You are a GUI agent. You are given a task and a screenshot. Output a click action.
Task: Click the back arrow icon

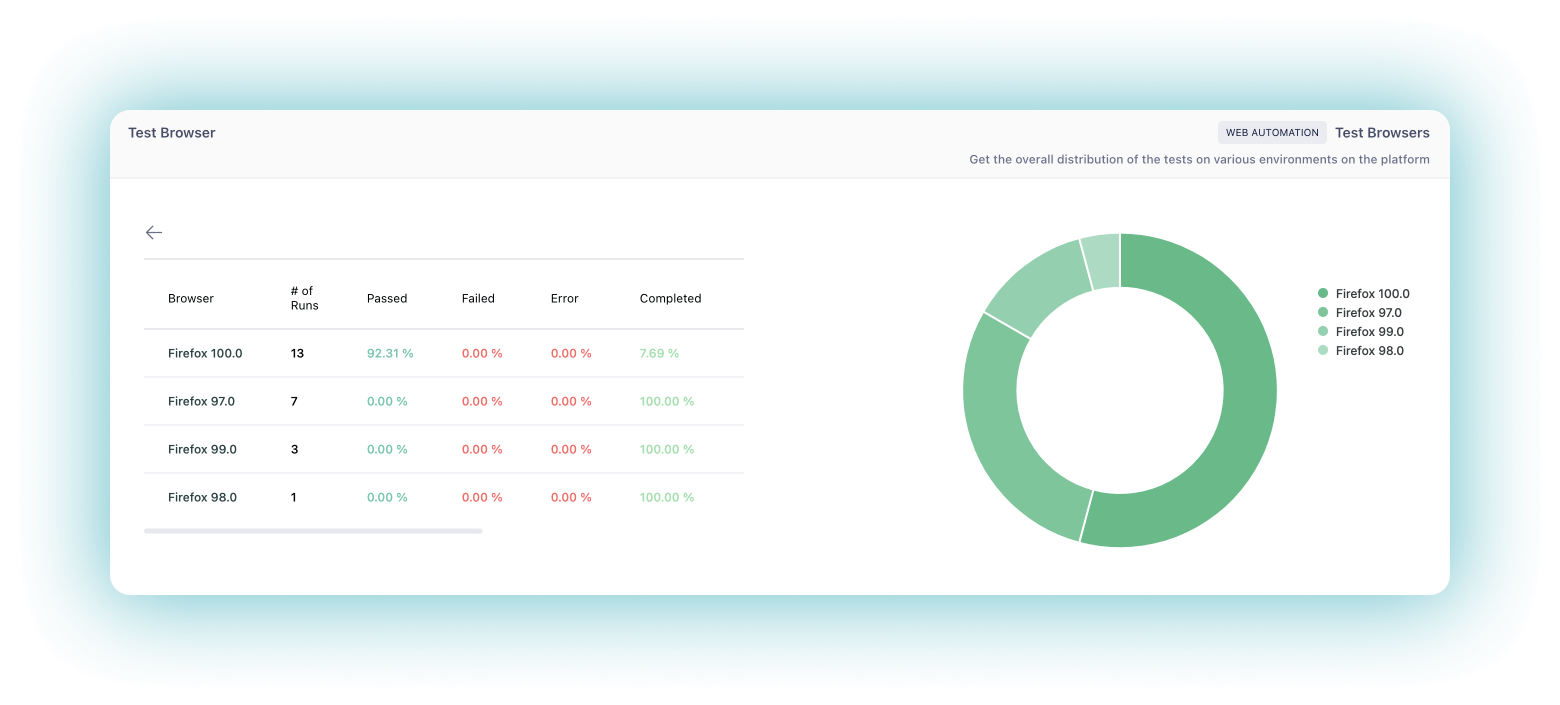(153, 232)
